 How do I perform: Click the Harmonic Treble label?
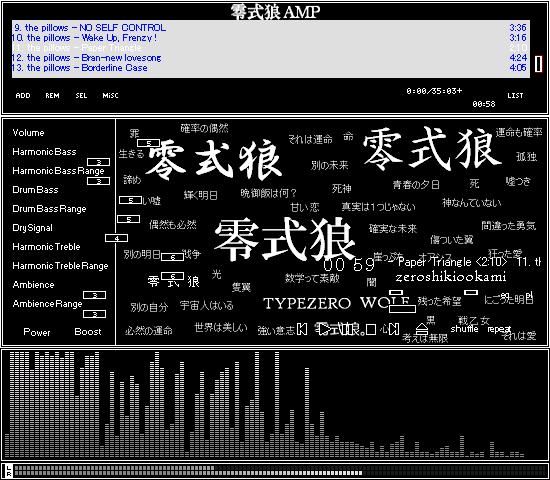pos(46,247)
